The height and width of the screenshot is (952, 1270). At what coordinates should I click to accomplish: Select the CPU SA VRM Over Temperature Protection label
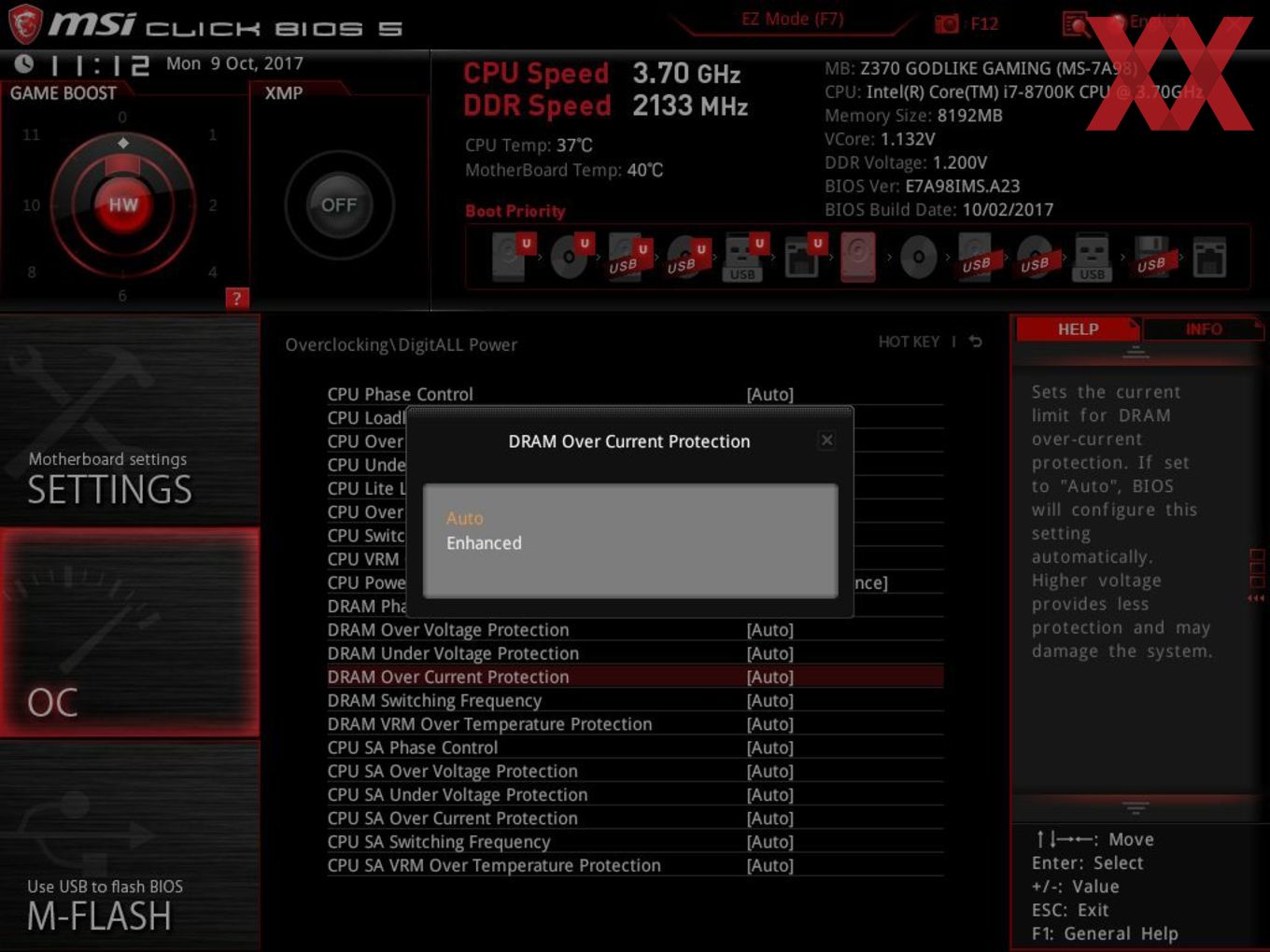[494, 865]
